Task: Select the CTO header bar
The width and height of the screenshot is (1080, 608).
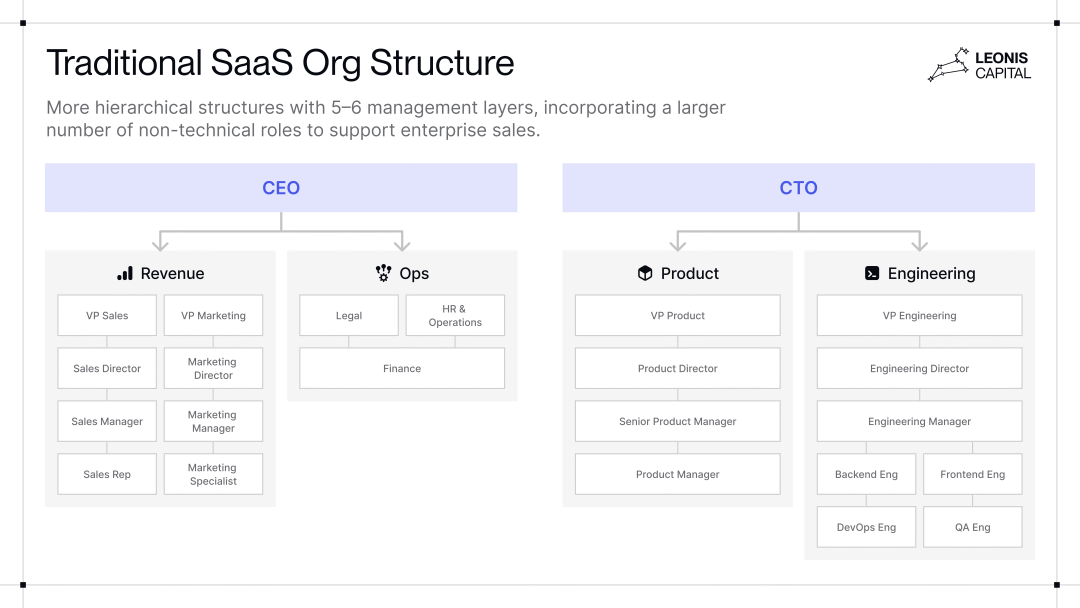Action: [798, 188]
